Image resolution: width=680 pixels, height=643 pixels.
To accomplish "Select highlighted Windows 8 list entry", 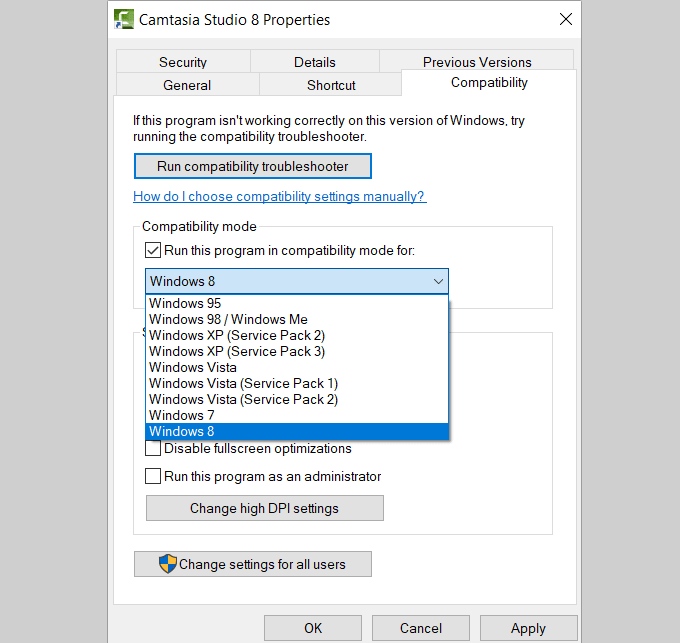I will (x=297, y=431).
